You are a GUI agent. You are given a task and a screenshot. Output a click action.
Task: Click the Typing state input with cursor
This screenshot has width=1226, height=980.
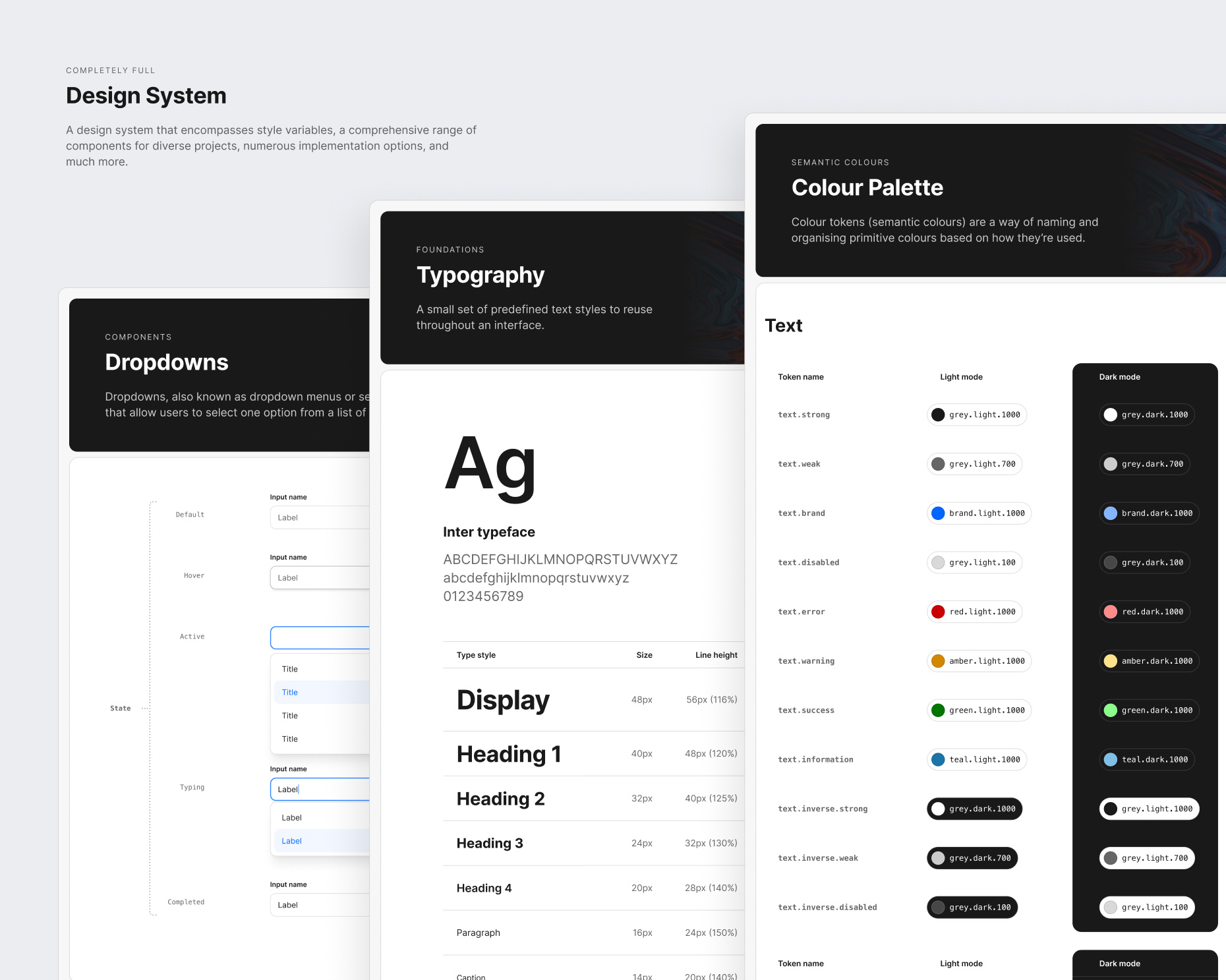pyautogui.click(x=321, y=789)
